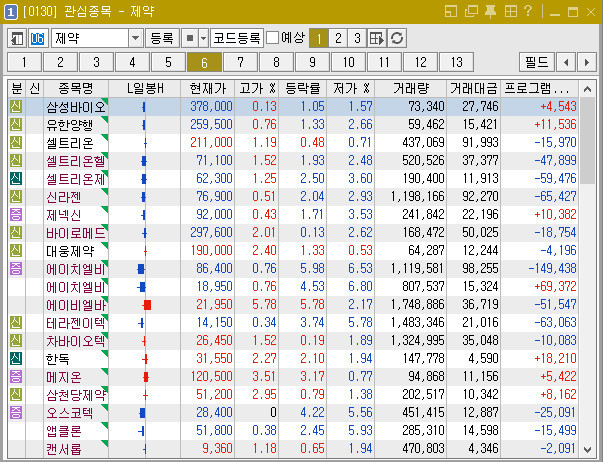Switch to watchlist tab 3
This screenshot has height=462, width=603.
(x=97, y=62)
